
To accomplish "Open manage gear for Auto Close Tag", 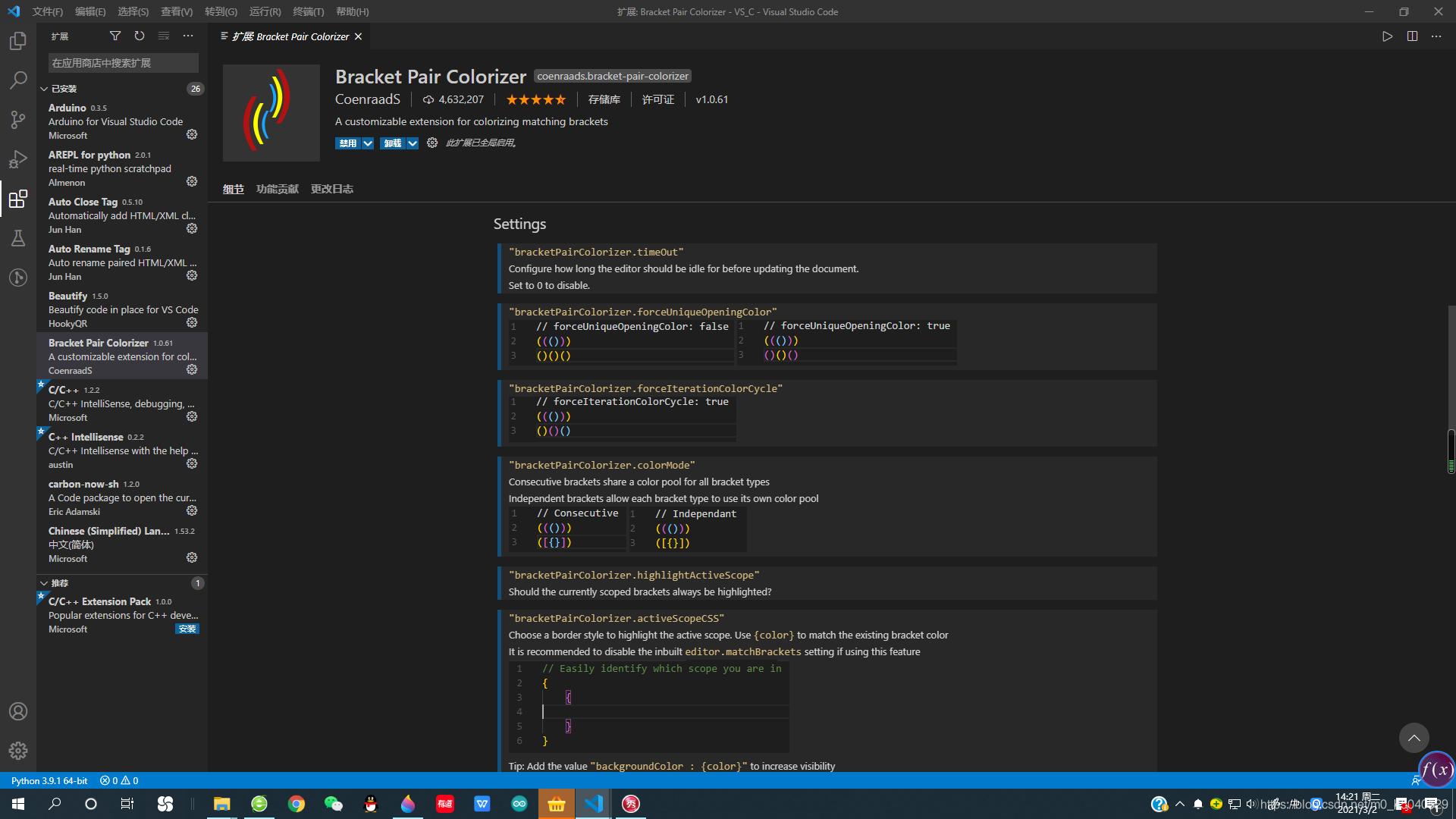I will click(x=192, y=228).
